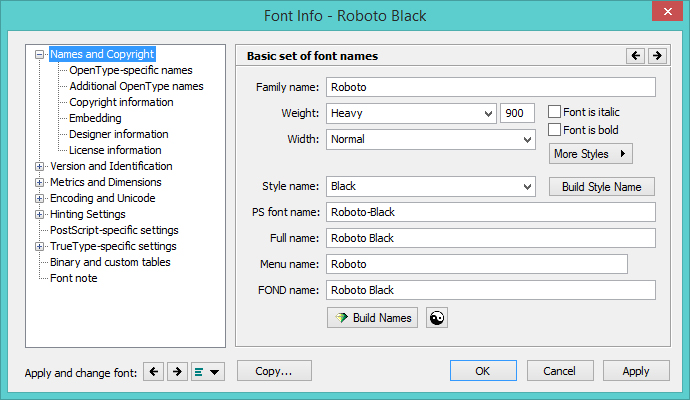The width and height of the screenshot is (690, 400).
Task: Click the Build Names button
Action: click(372, 318)
